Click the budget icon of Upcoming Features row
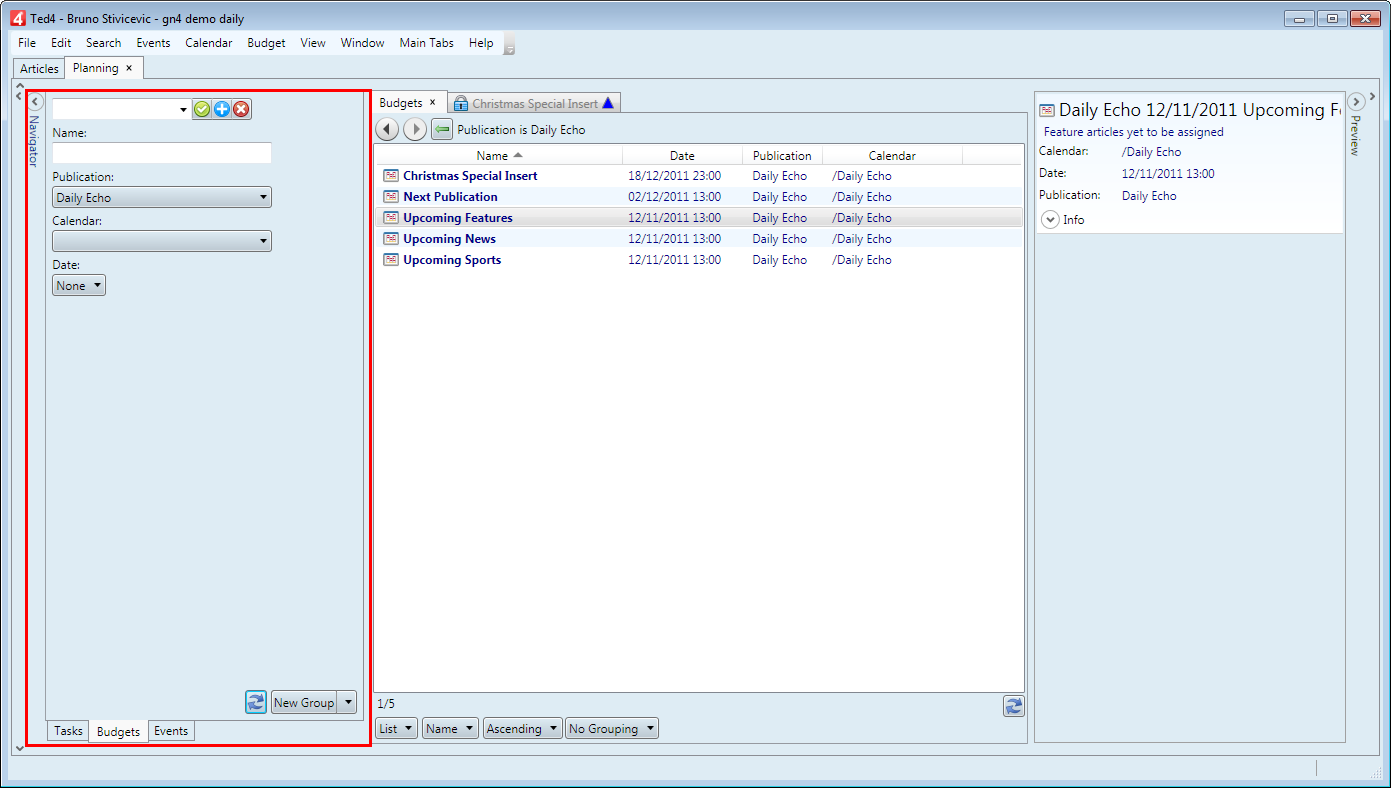Viewport: 1391px width, 788px height. [x=391, y=217]
